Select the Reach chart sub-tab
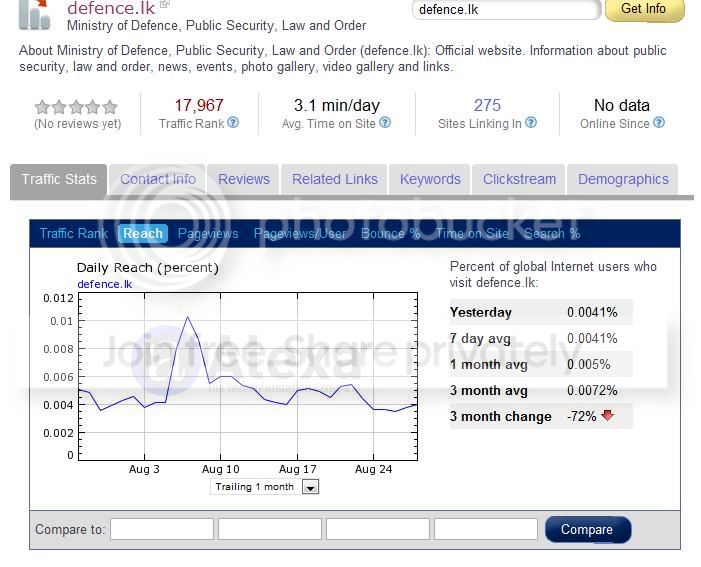Viewport: 701px width, 567px height. (x=143, y=233)
